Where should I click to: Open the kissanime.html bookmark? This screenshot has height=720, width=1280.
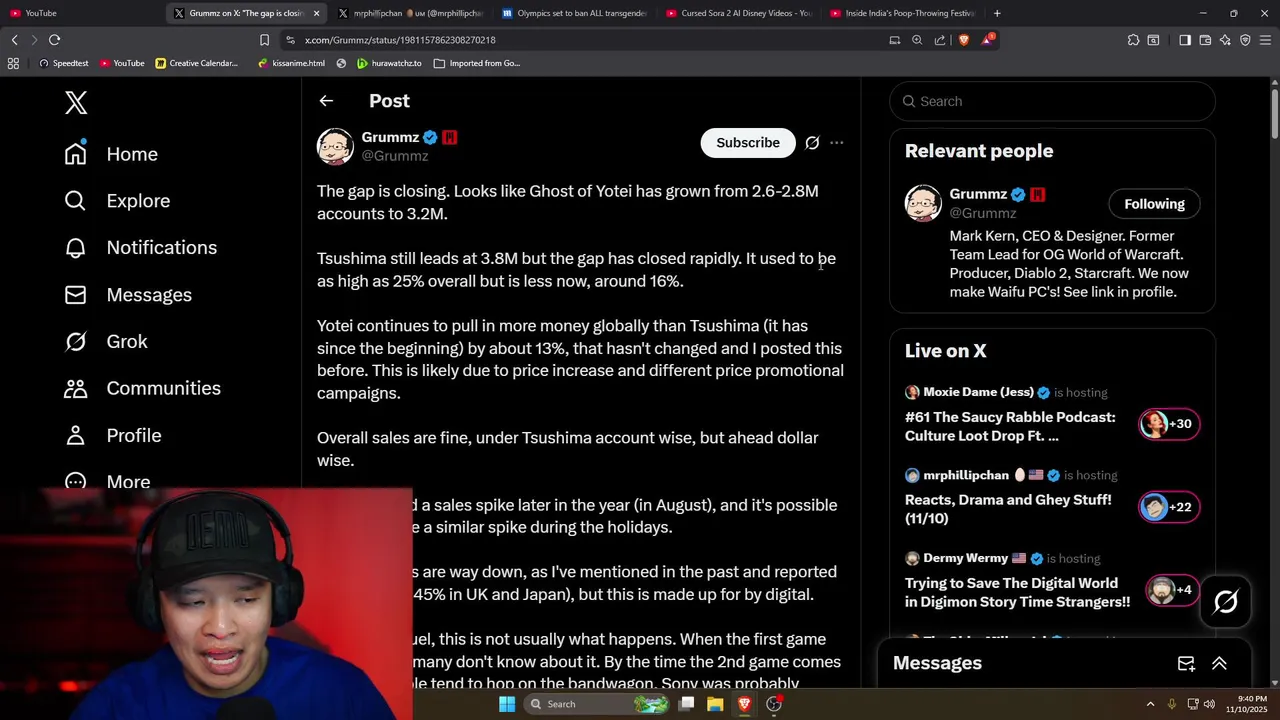coord(291,63)
